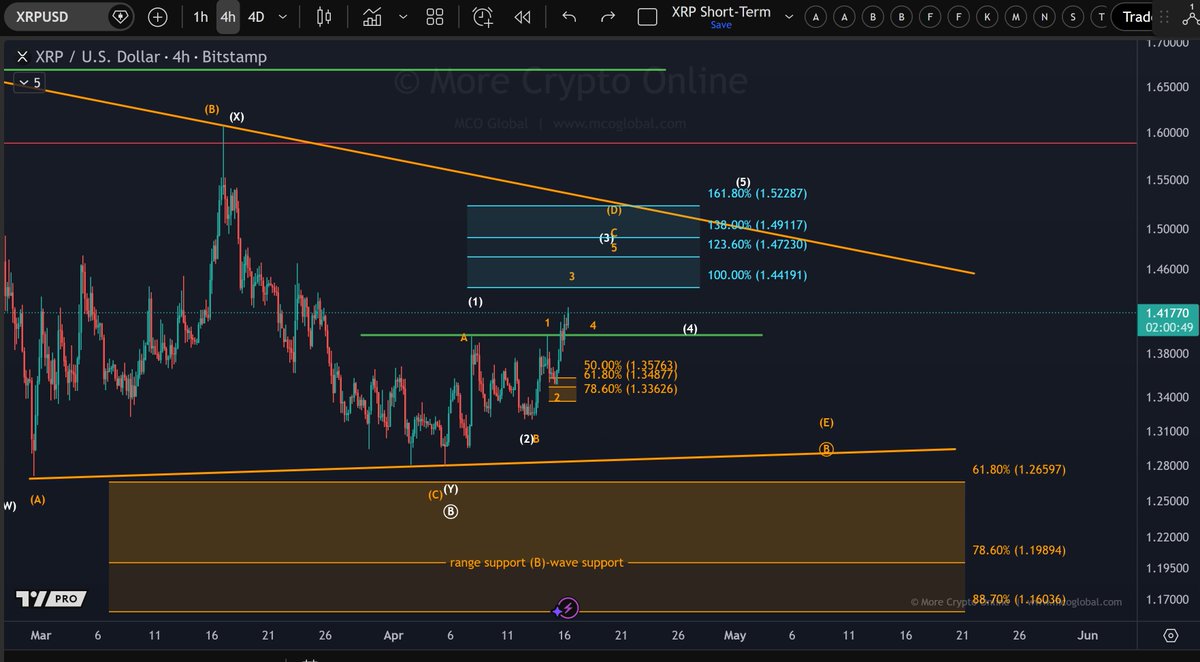Click the purple lightning event marker

567,608
